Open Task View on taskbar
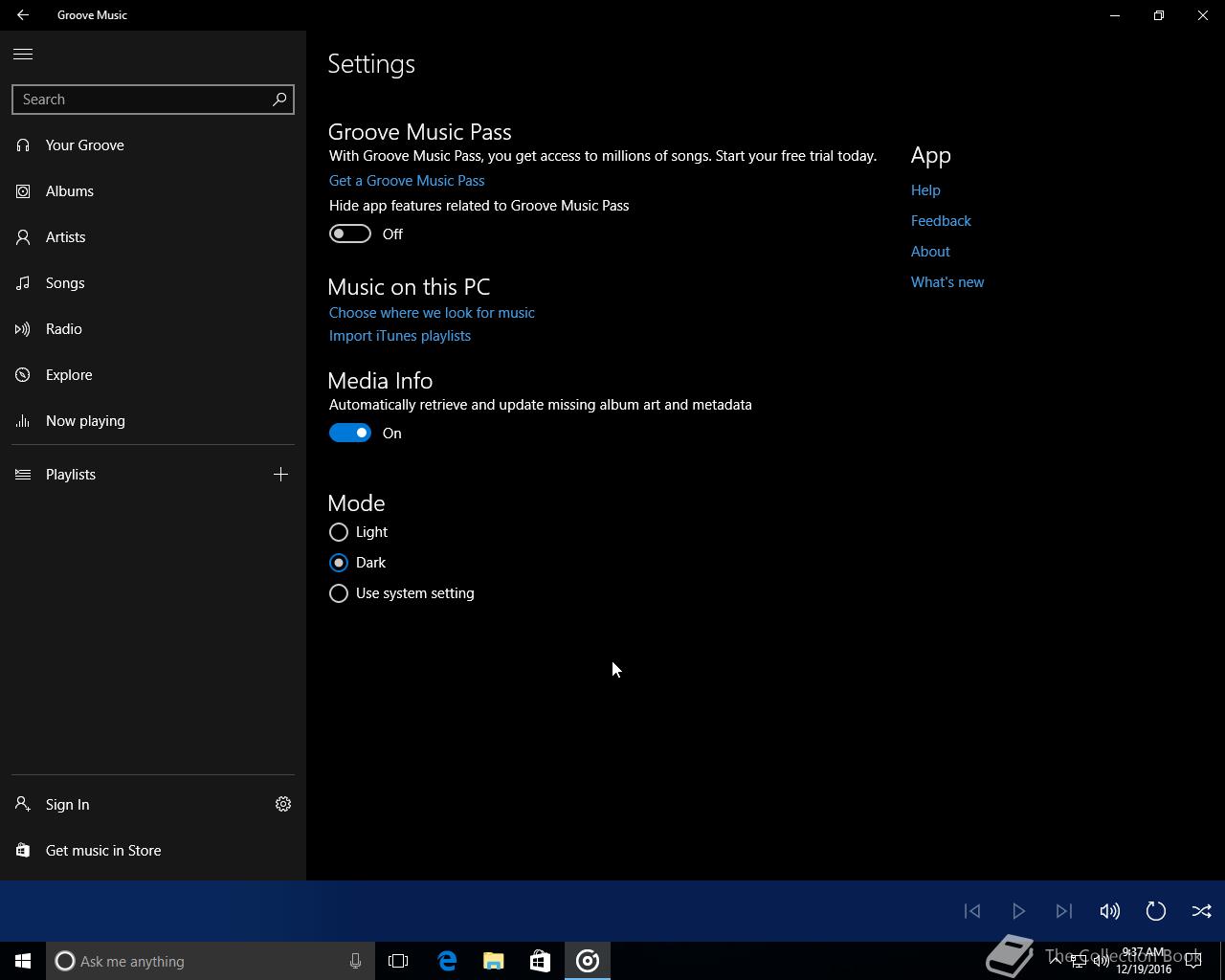Viewport: 1225px width, 980px height. (398, 961)
